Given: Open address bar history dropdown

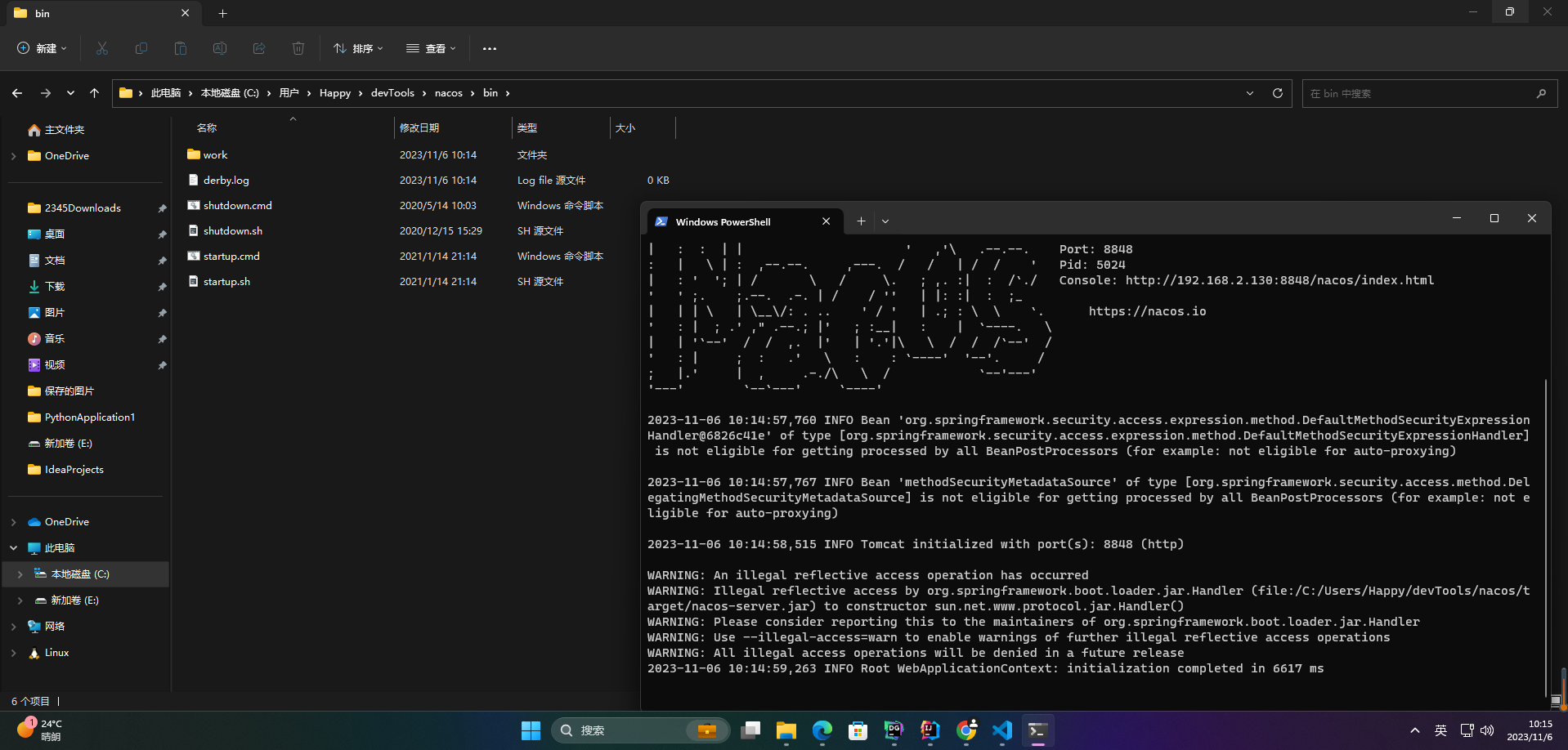Looking at the screenshot, I should coord(1250,93).
